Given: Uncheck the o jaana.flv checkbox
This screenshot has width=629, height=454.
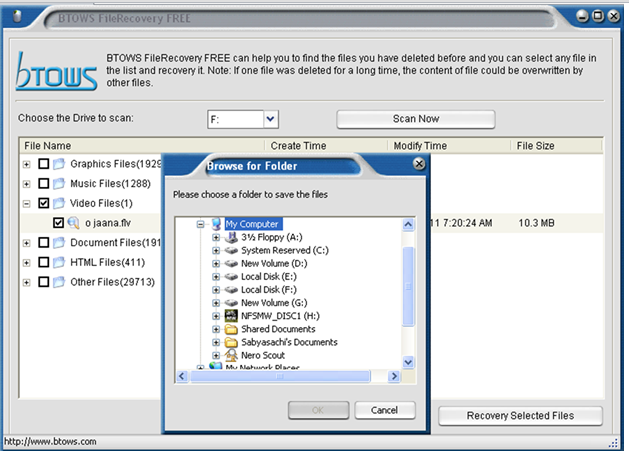Looking at the screenshot, I should (x=58, y=223).
